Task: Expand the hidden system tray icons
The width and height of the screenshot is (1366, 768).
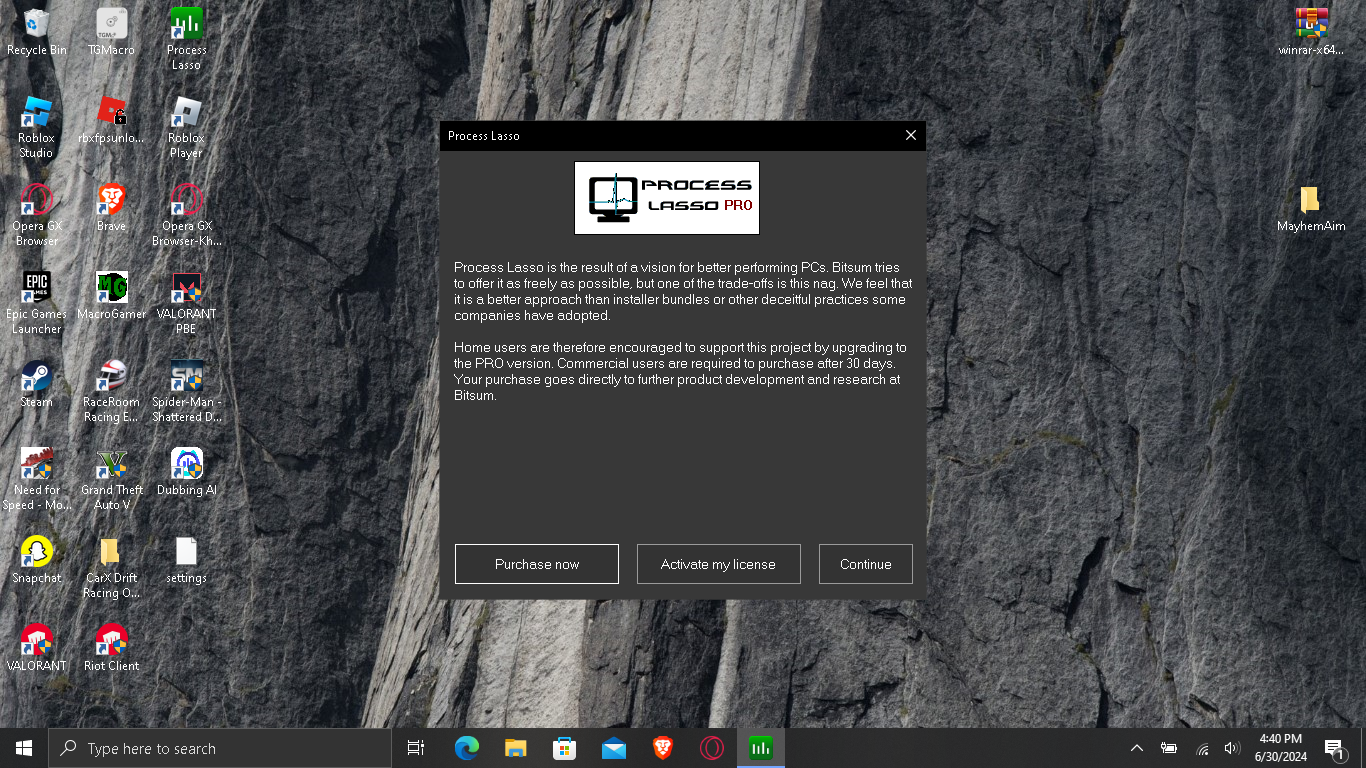Action: point(1137,748)
